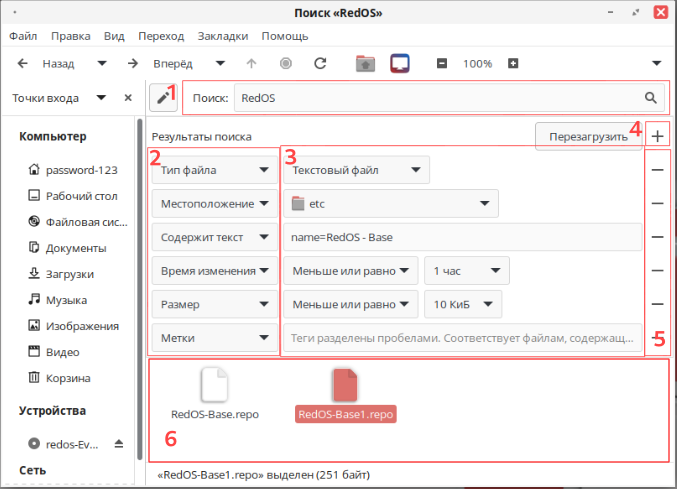Viewport: 677px width, 489px height.
Task: Add a new search criterion with plus
Action: point(658,137)
